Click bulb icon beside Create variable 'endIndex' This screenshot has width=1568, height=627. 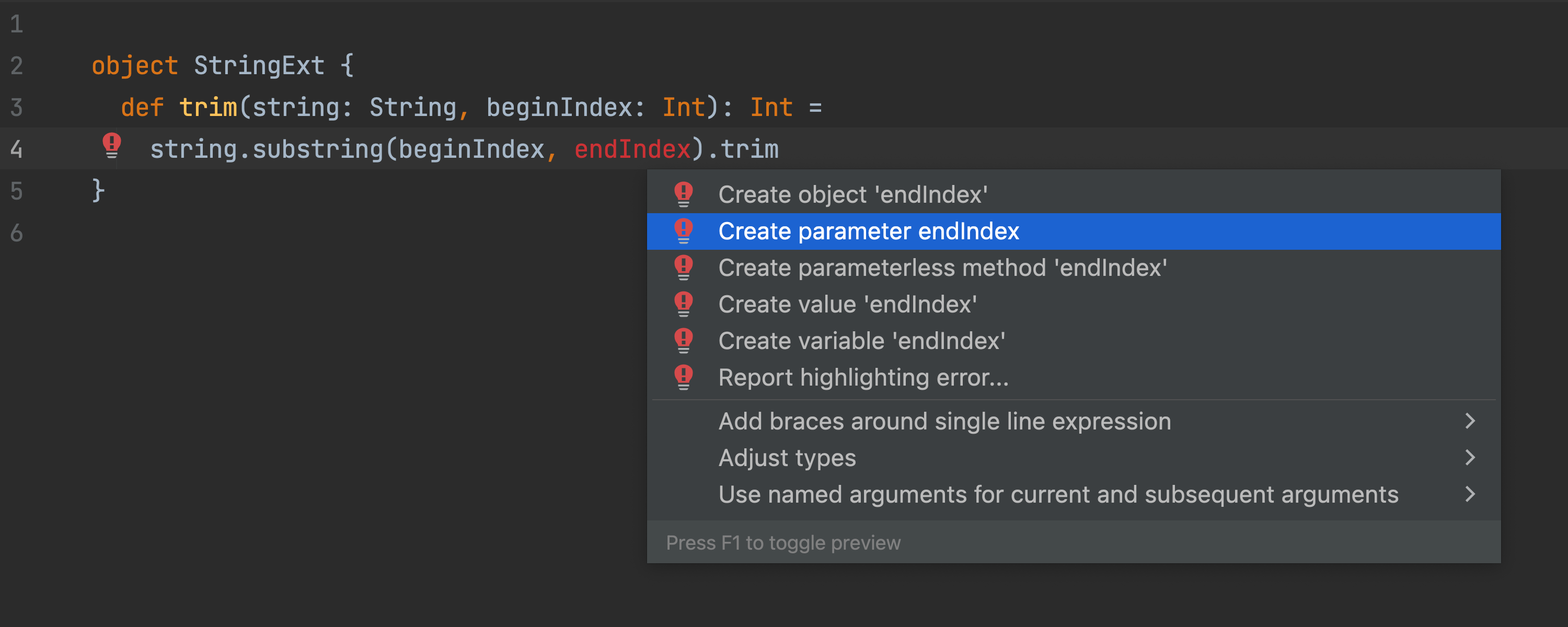(684, 340)
